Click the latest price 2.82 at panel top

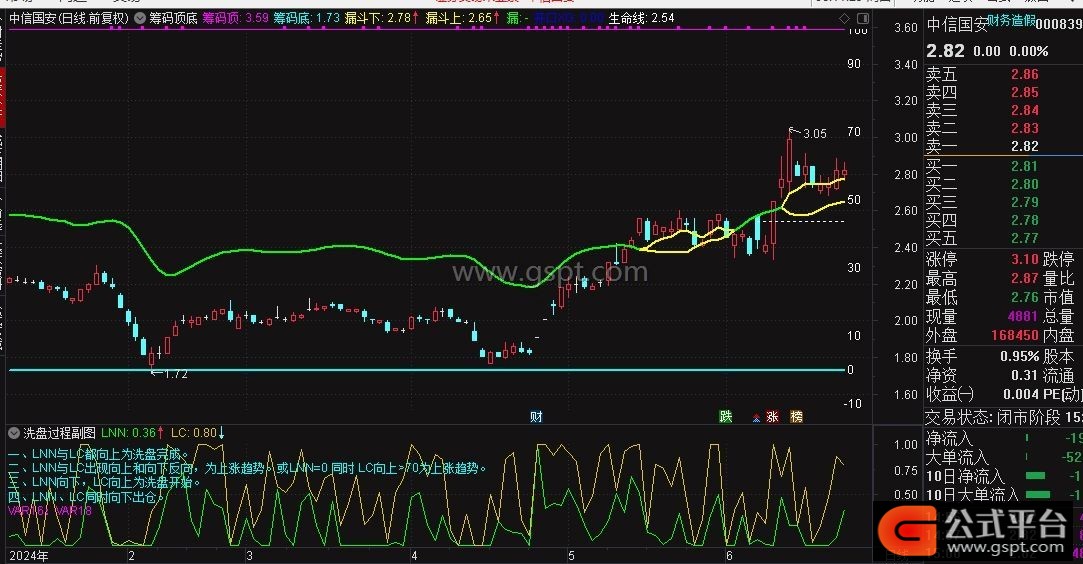tap(945, 51)
